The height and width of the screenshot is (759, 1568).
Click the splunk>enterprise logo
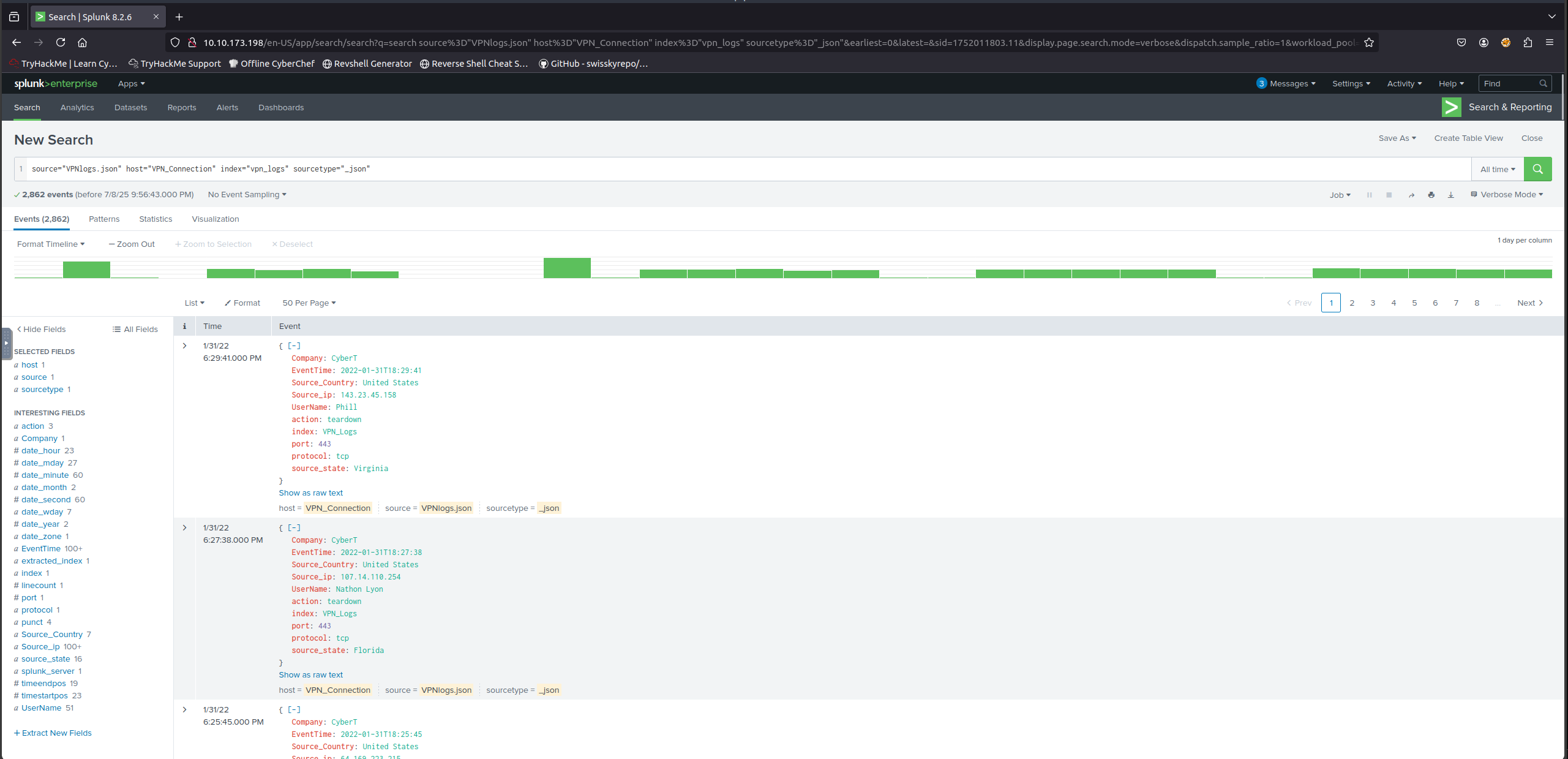point(56,83)
